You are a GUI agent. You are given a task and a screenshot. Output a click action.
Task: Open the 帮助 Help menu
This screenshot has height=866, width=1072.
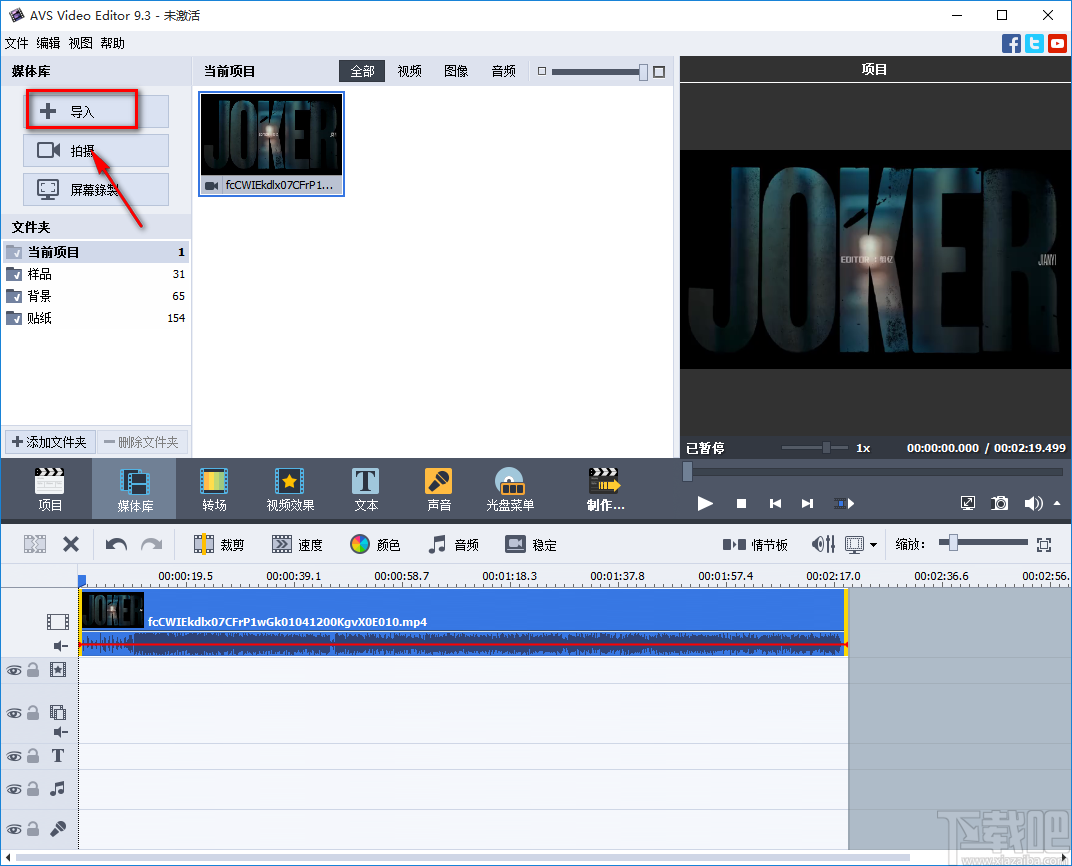click(x=112, y=43)
